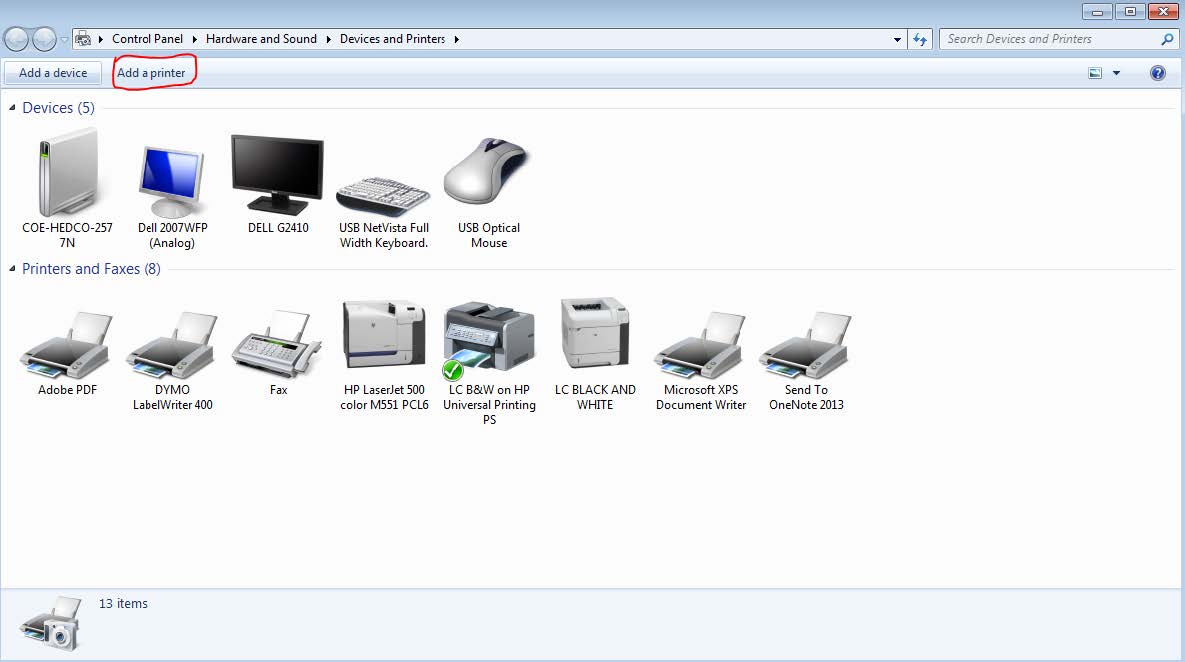Open the change-view dropdown arrow
Image resolution: width=1185 pixels, height=662 pixels.
[x=1116, y=72]
